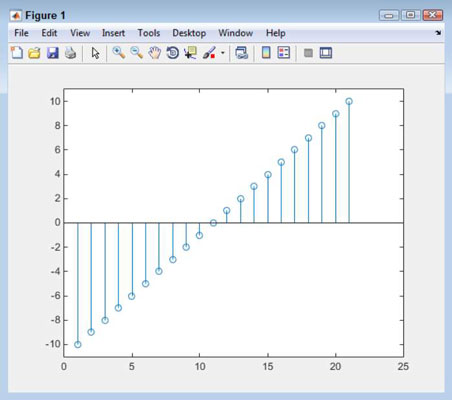Open a file with the folder icon
452x400 pixels.
click(34, 53)
